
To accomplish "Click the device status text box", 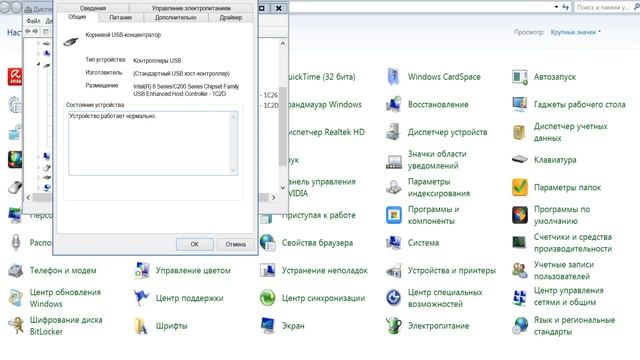I will 153,143.
